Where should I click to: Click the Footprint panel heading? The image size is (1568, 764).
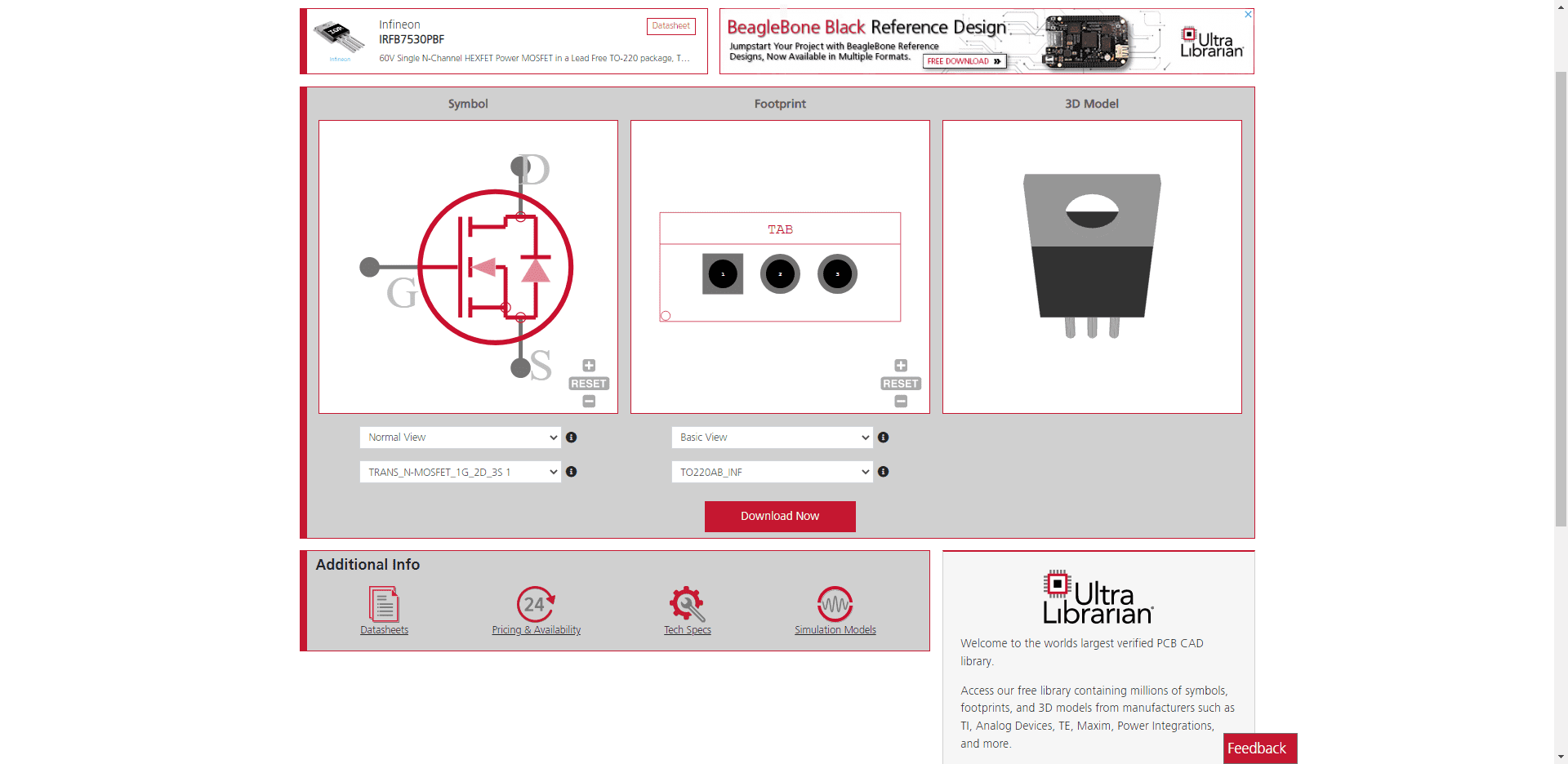pyautogui.click(x=780, y=104)
